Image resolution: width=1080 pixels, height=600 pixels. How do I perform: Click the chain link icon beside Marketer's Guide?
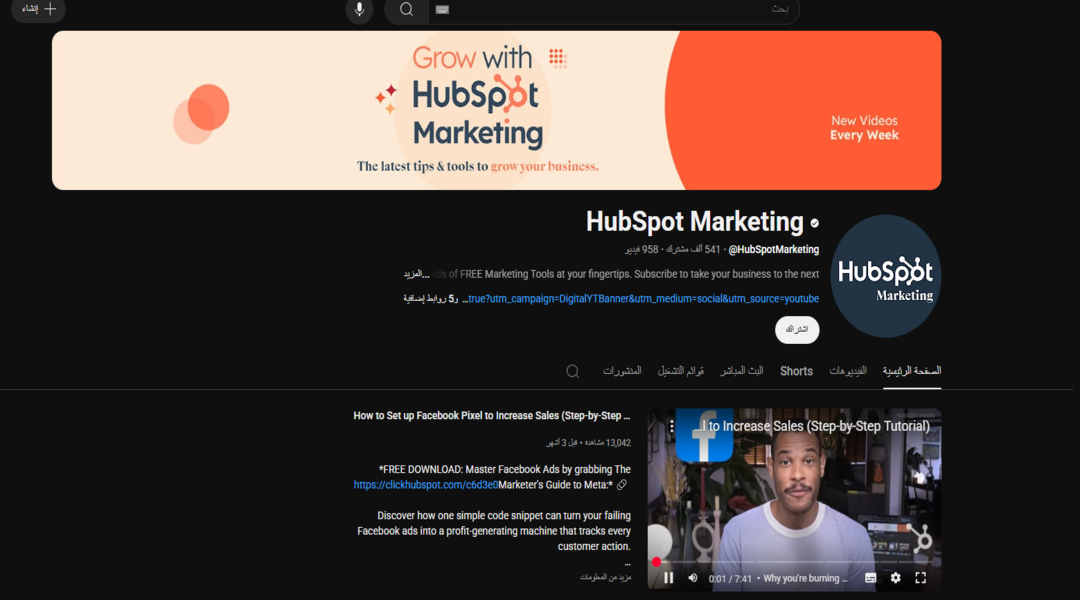pos(622,485)
